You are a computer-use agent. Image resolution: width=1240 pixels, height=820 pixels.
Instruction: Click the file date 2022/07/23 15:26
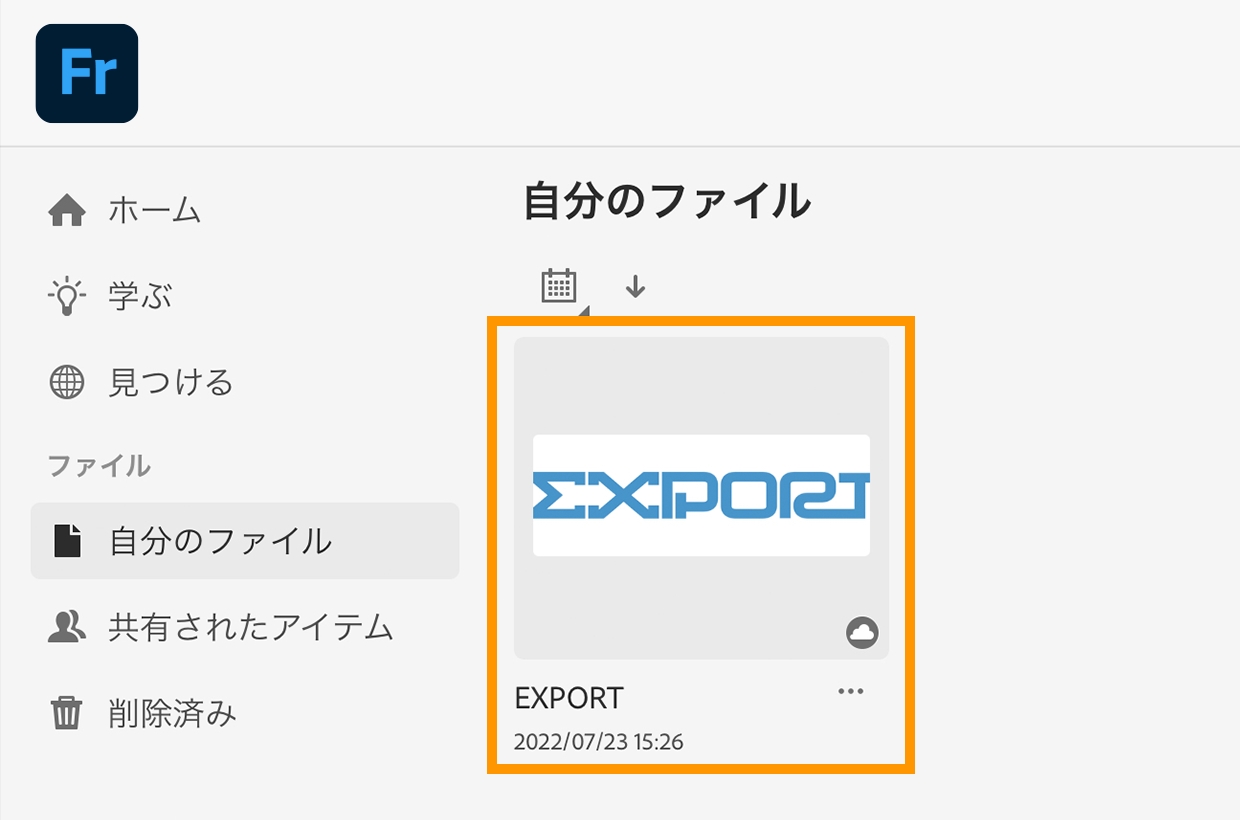click(599, 743)
